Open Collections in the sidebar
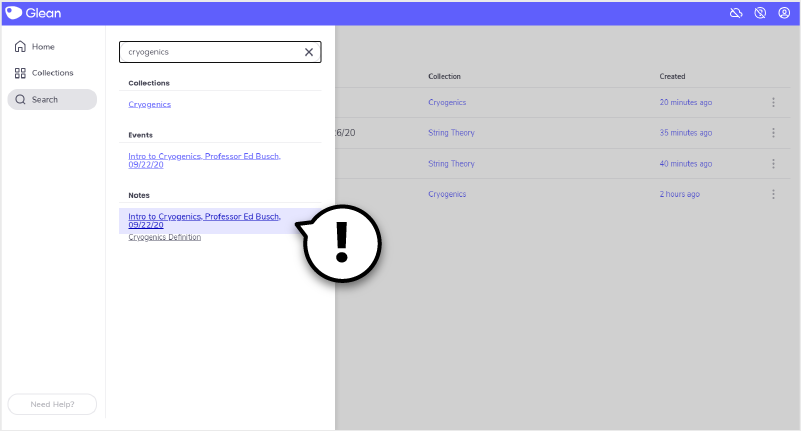 pos(52,73)
